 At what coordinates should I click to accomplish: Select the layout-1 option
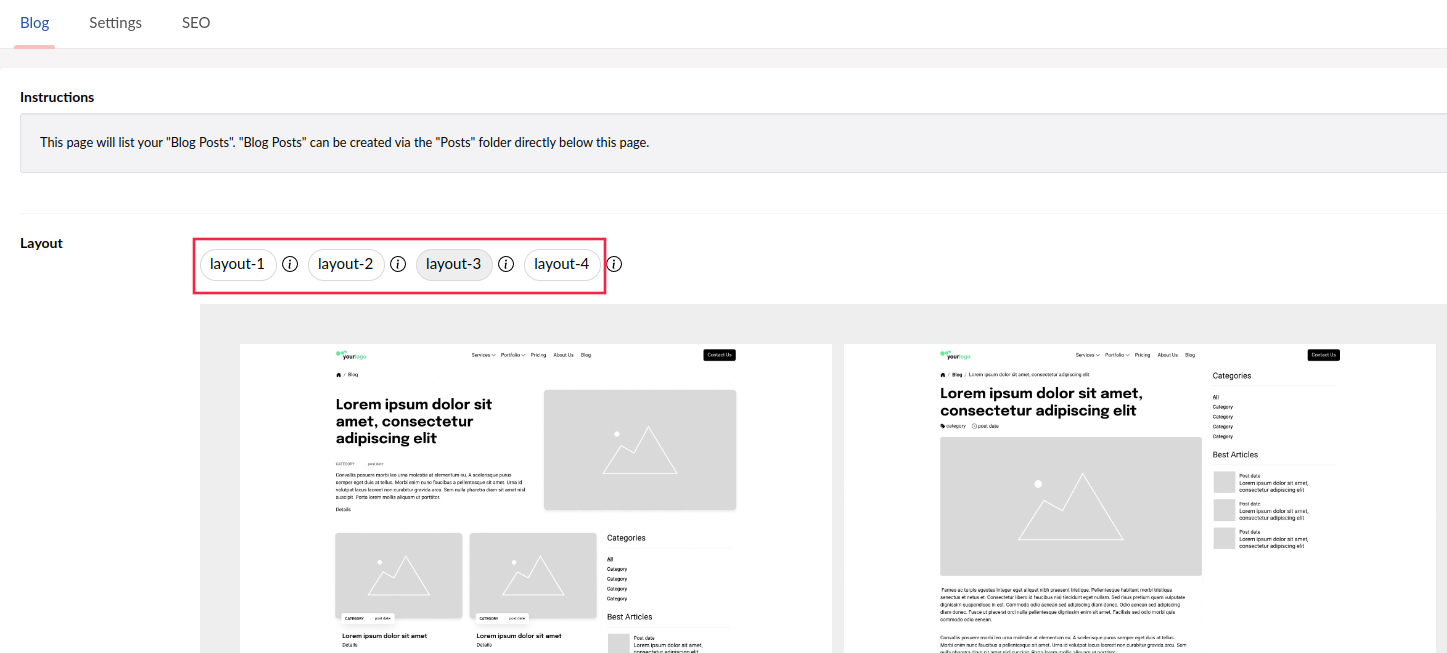pyautogui.click(x=237, y=264)
